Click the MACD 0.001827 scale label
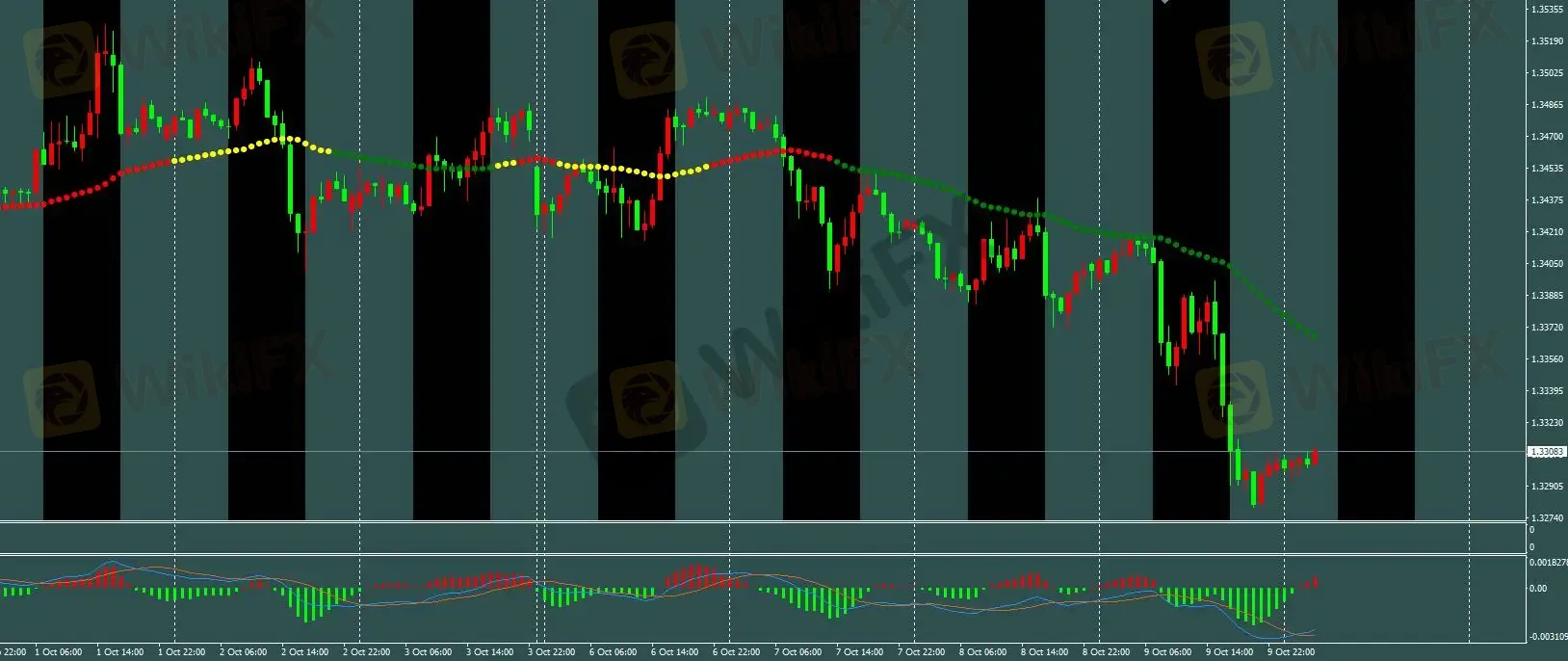This screenshot has height=661, width=1568. point(1548,562)
